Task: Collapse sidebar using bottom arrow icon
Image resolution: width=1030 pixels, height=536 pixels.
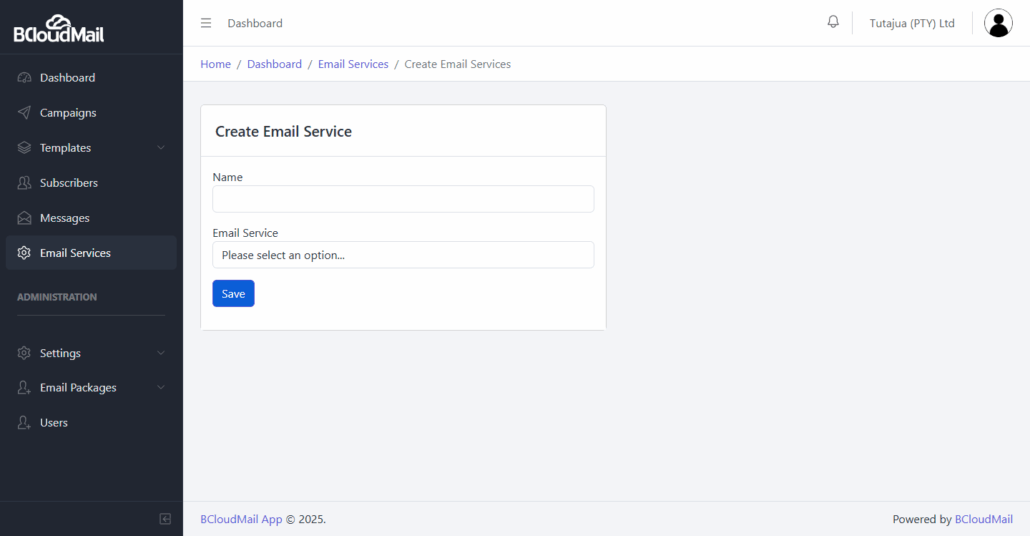Action: [x=165, y=519]
